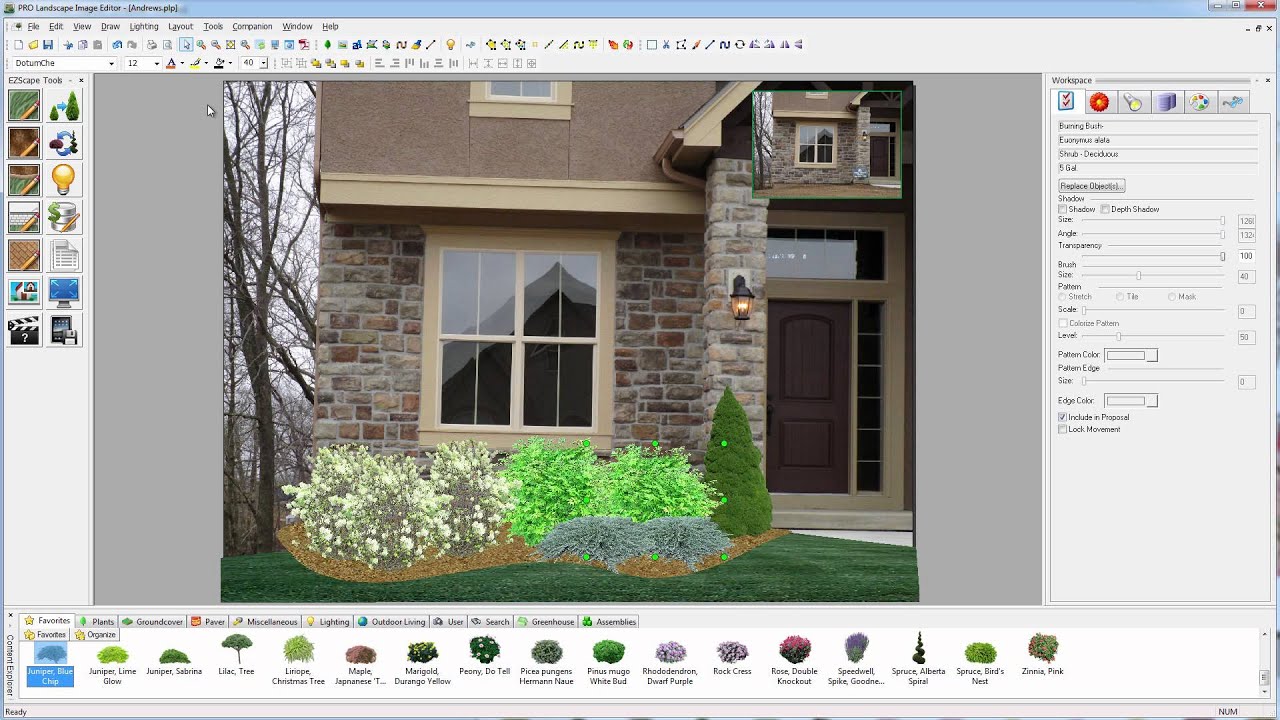Open the color palette workspace tab icon

coord(1199,102)
